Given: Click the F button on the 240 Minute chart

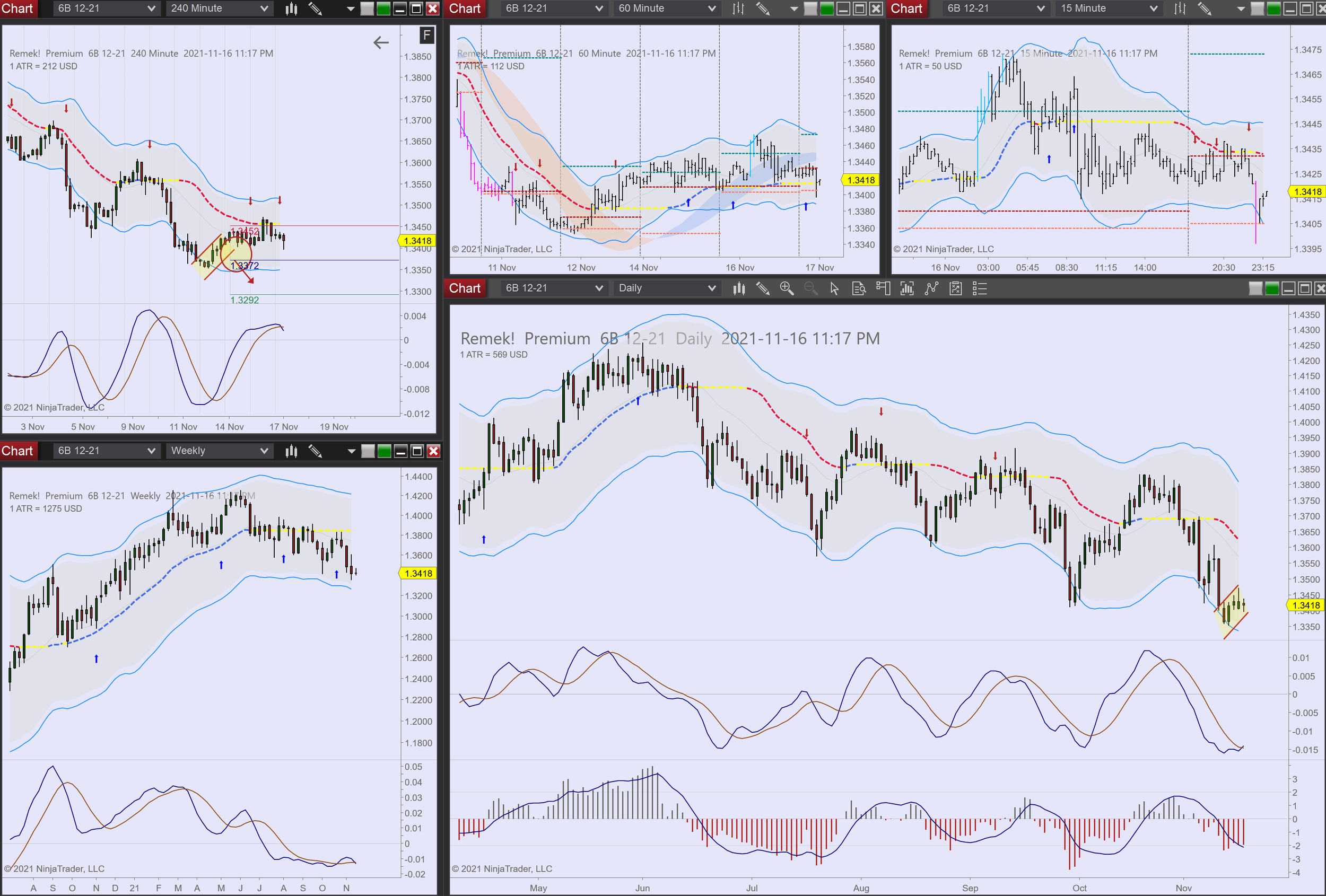Looking at the screenshot, I should click(x=426, y=36).
